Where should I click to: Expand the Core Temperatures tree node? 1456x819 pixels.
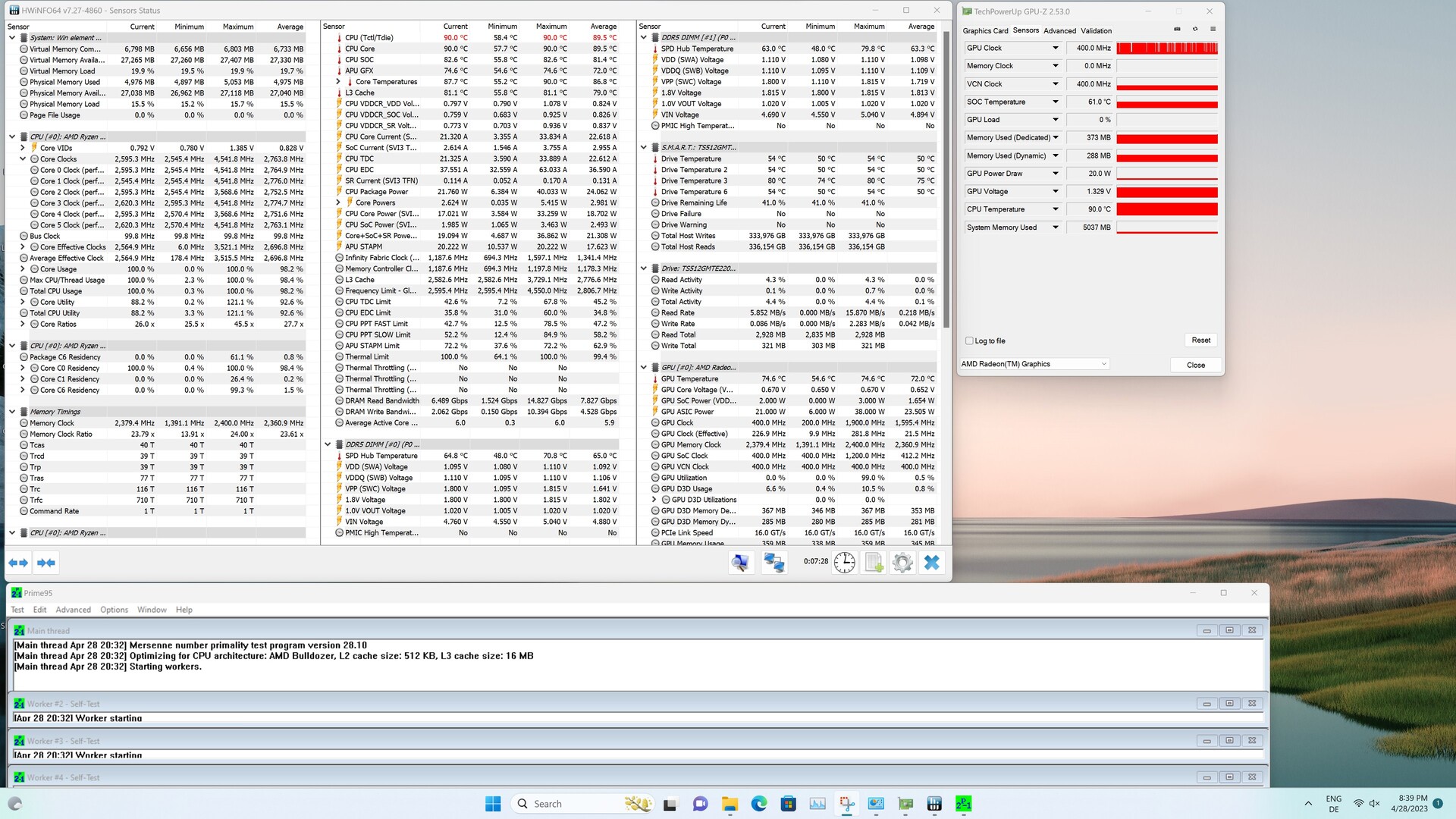point(338,82)
